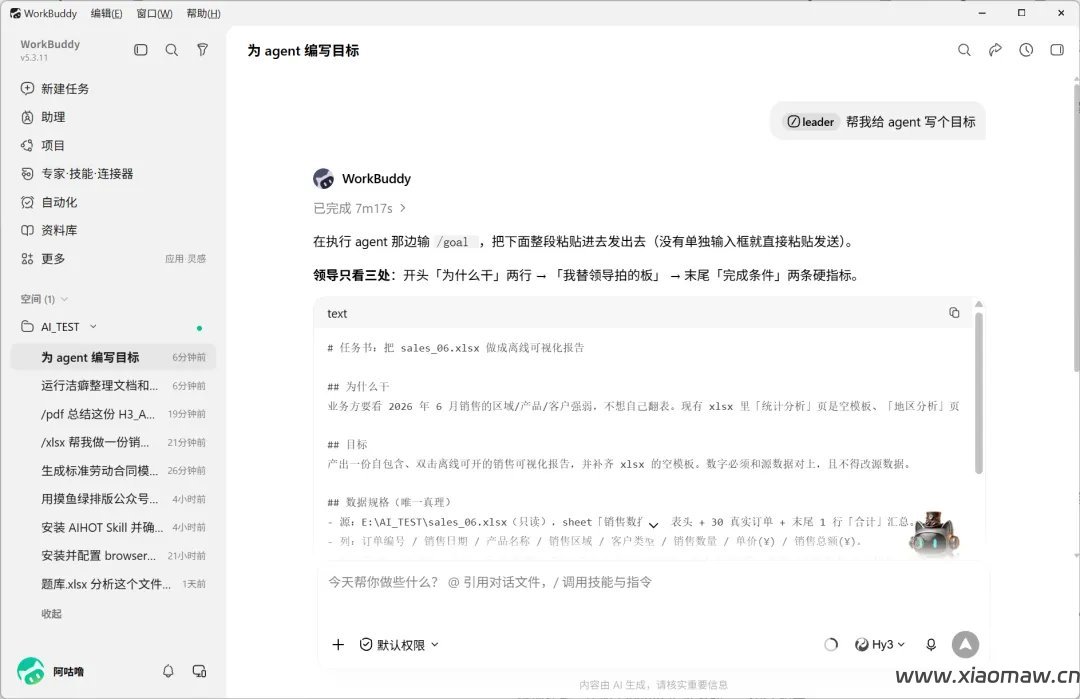Image resolution: width=1080 pixels, height=699 pixels.
Task: Open sidebar search icon
Action: [x=172, y=50]
